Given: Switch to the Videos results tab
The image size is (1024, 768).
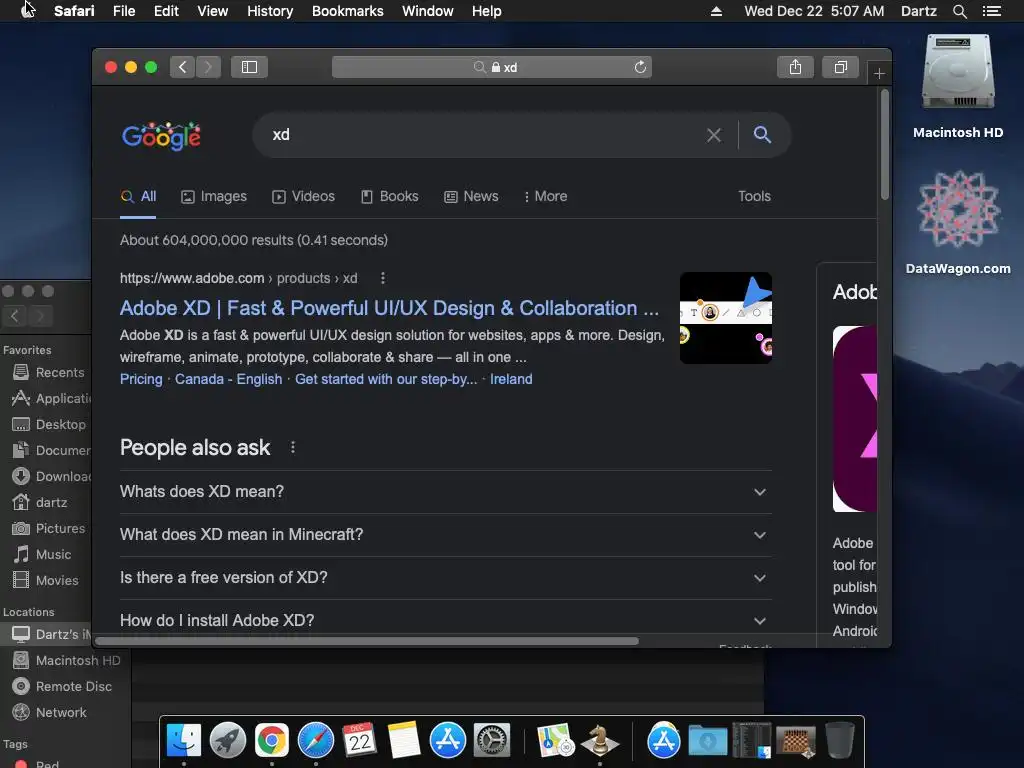Looking at the screenshot, I should (303, 197).
